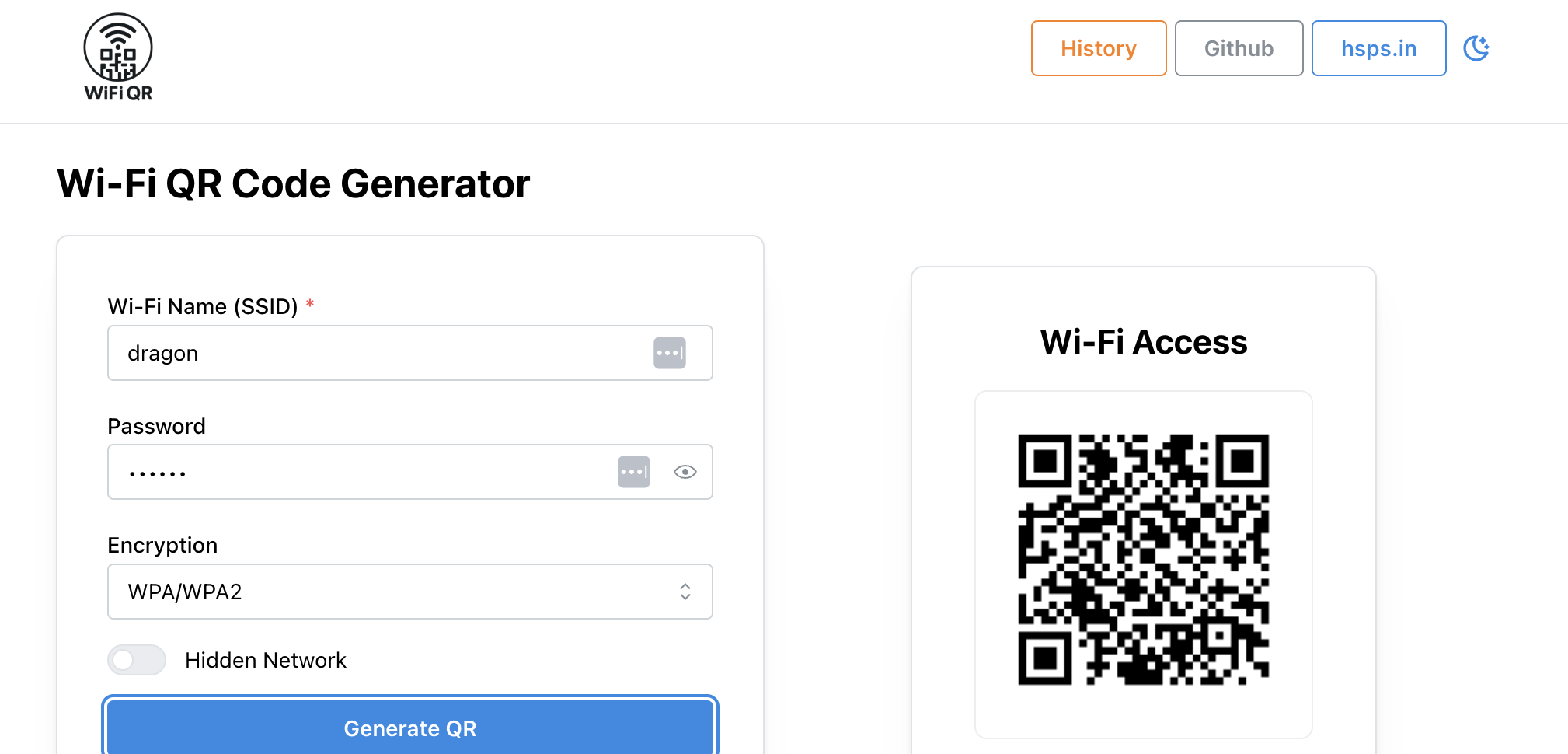
Task: Click the keyboard icon in the password field
Action: [x=634, y=472]
